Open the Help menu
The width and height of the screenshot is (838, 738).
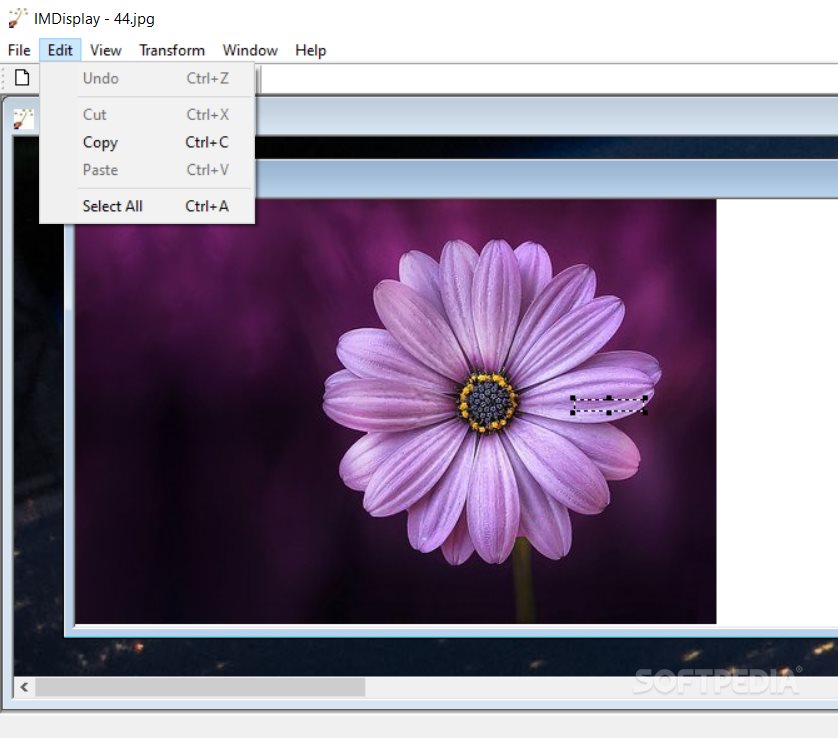click(311, 50)
